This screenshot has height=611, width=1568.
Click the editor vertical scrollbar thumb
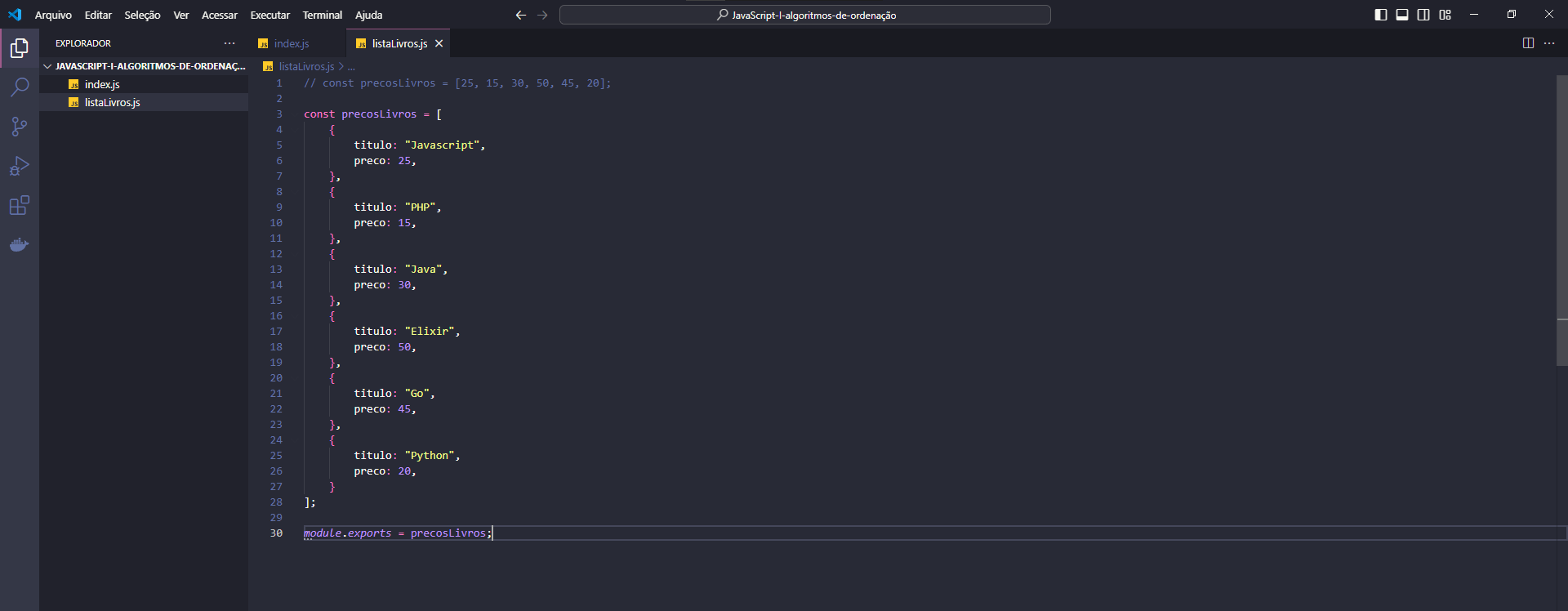click(x=1561, y=221)
